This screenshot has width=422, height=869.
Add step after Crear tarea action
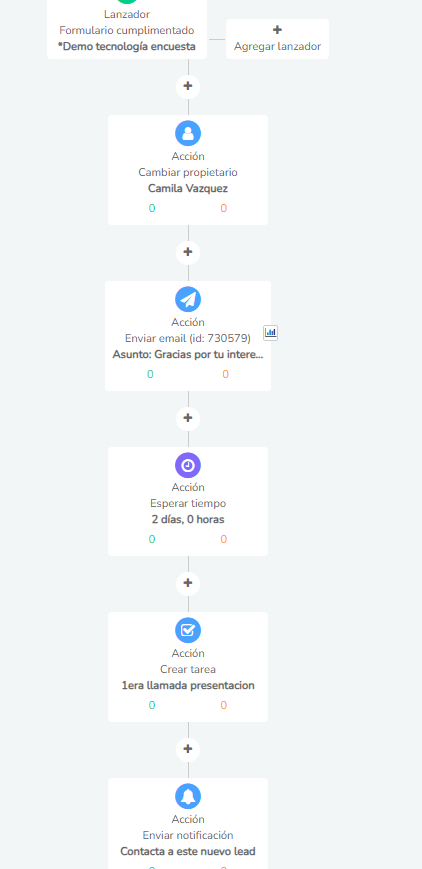coord(188,749)
